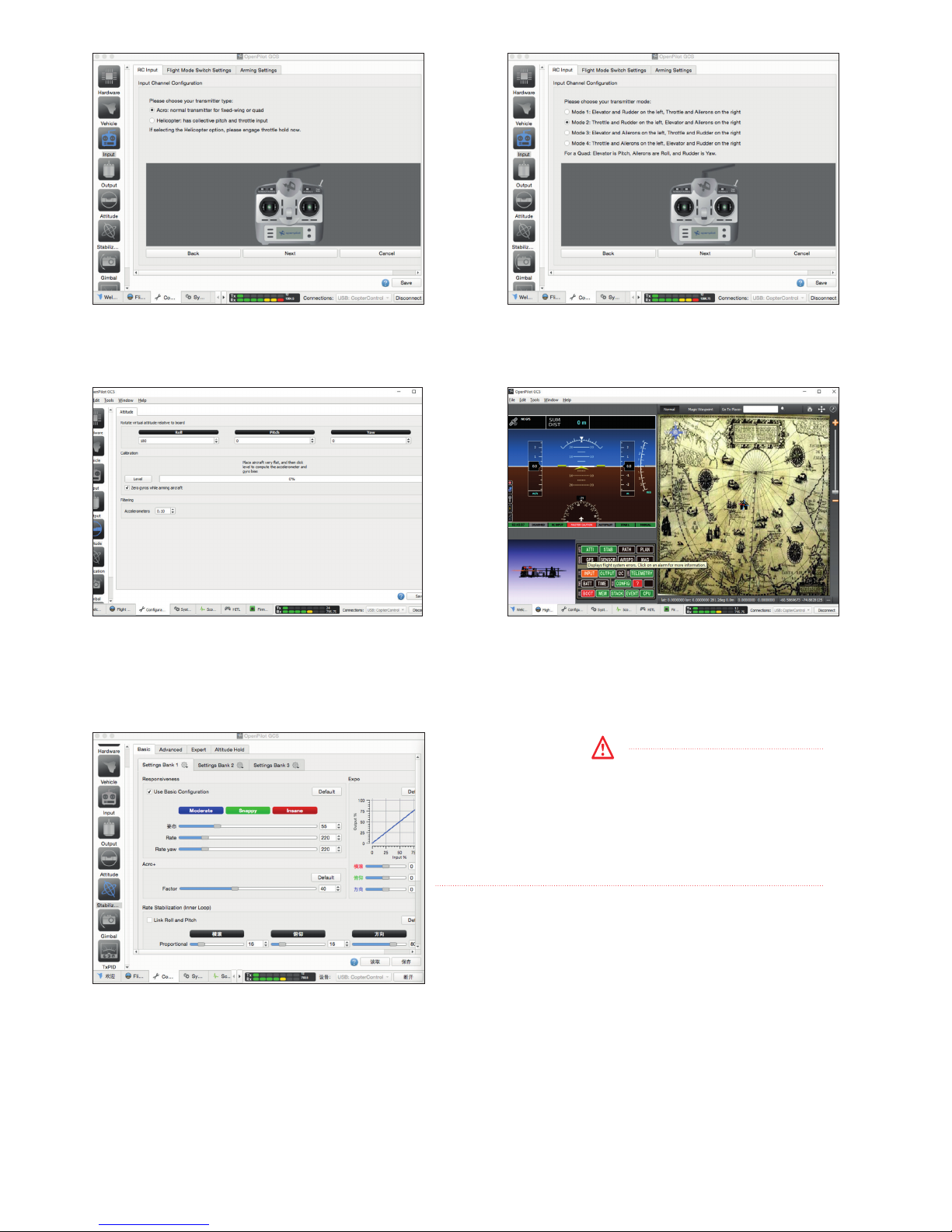Open Tools menu in flight data window
The image size is (952, 1232).
point(535,400)
